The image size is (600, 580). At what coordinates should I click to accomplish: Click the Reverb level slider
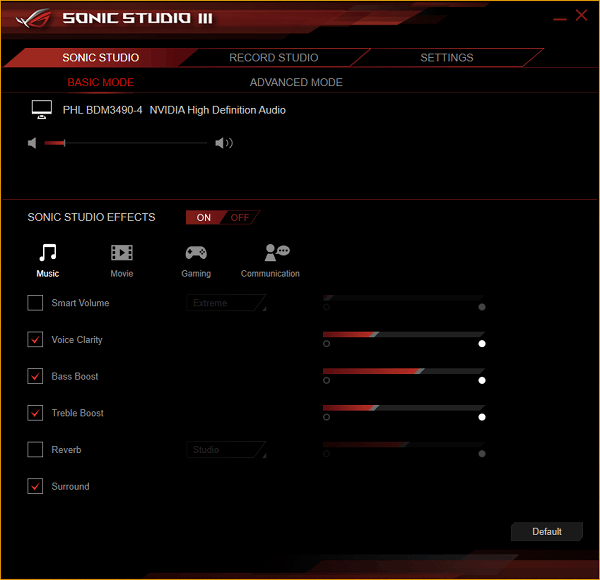click(404, 445)
